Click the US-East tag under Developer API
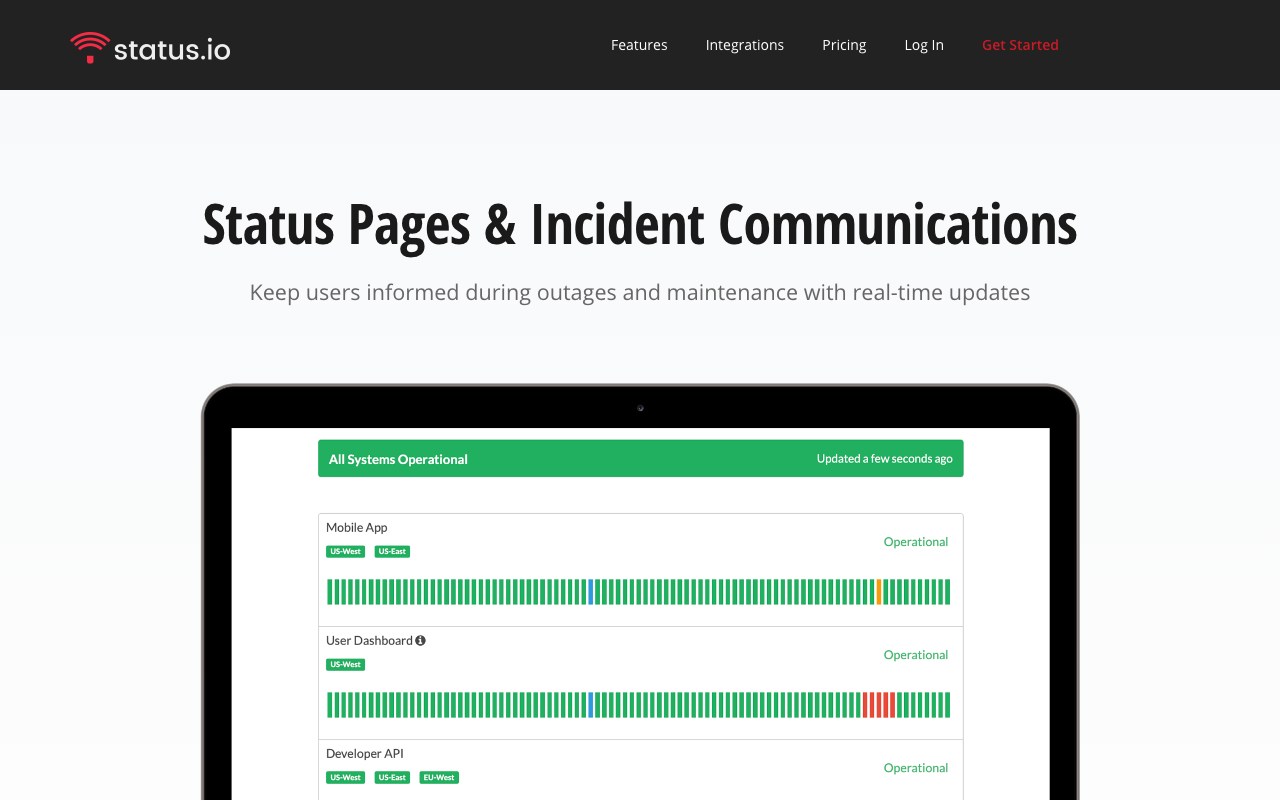 coord(392,778)
